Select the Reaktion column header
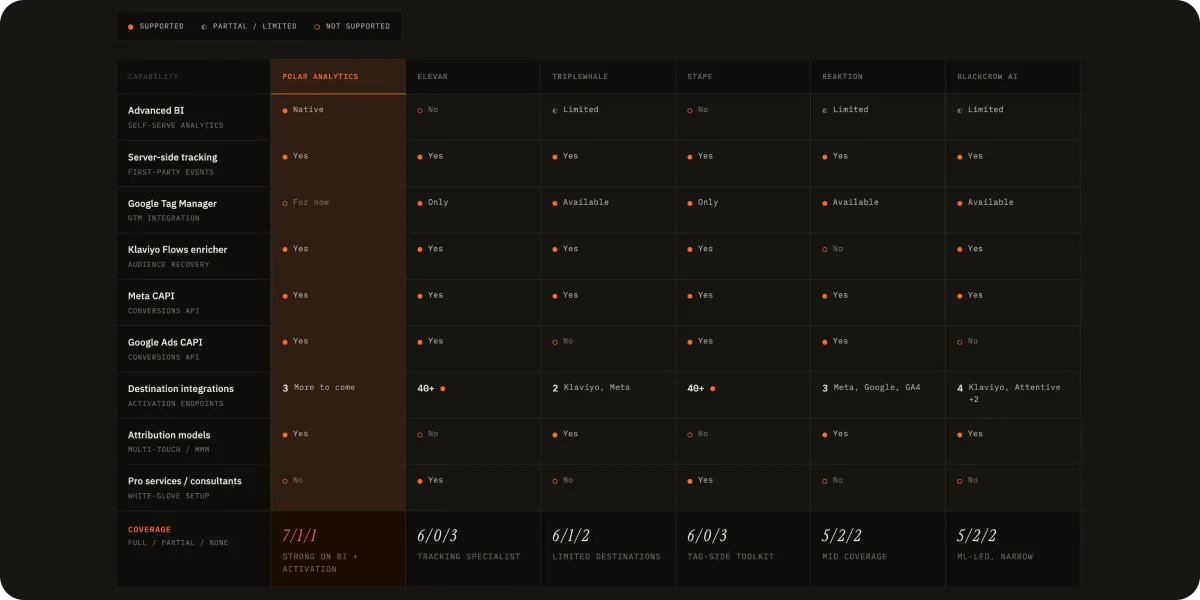 click(x=878, y=77)
